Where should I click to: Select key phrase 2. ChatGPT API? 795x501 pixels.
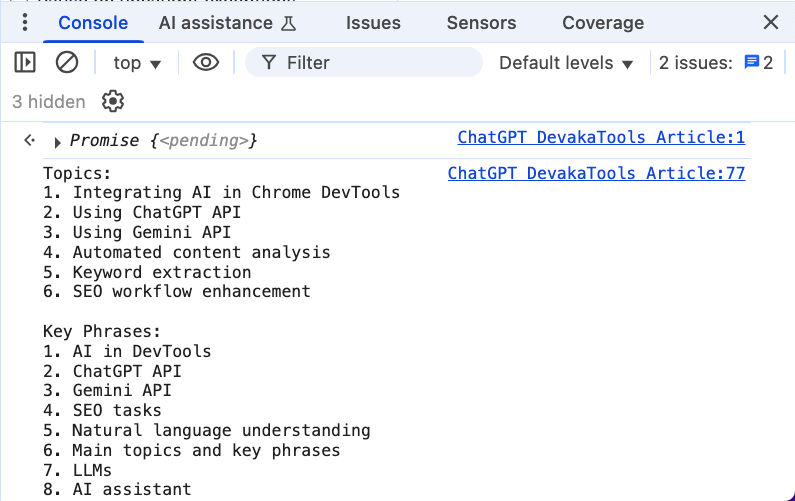(112, 371)
